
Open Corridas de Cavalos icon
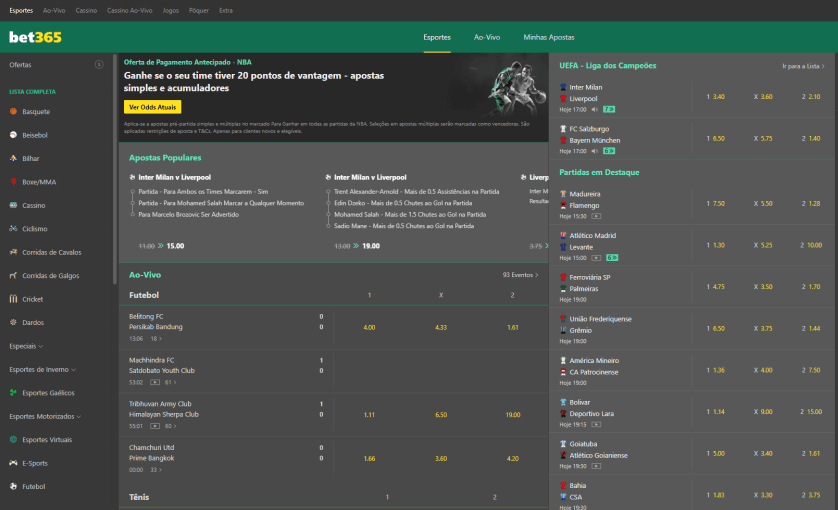tap(13, 252)
